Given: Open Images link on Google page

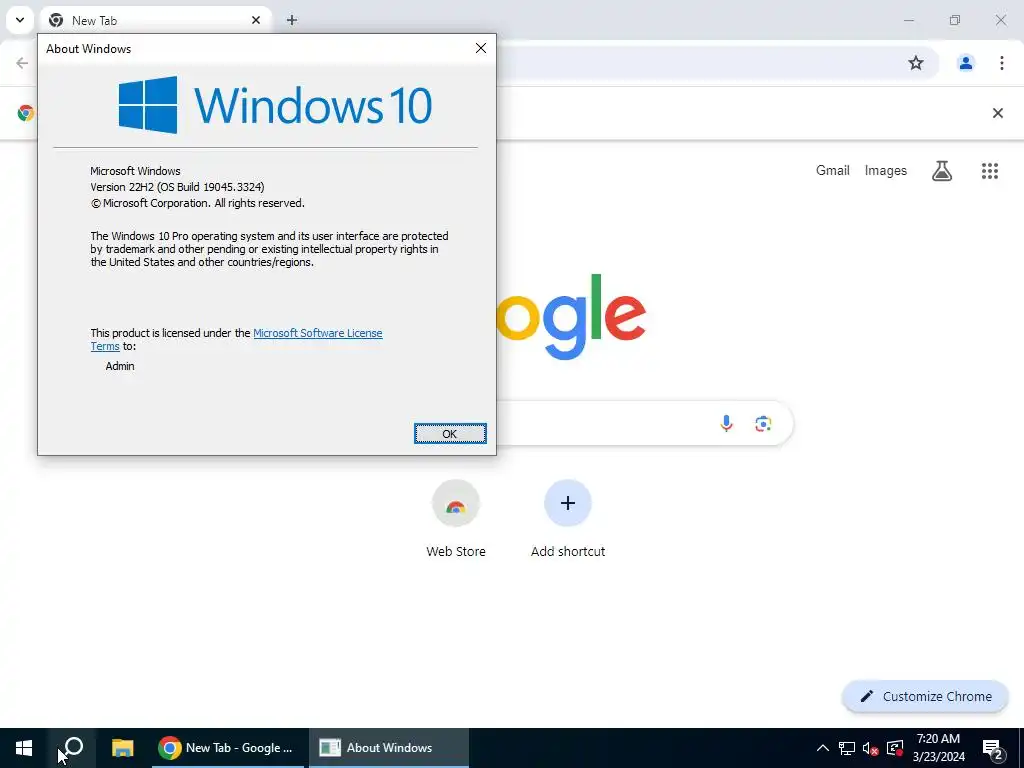Looking at the screenshot, I should click(886, 170).
